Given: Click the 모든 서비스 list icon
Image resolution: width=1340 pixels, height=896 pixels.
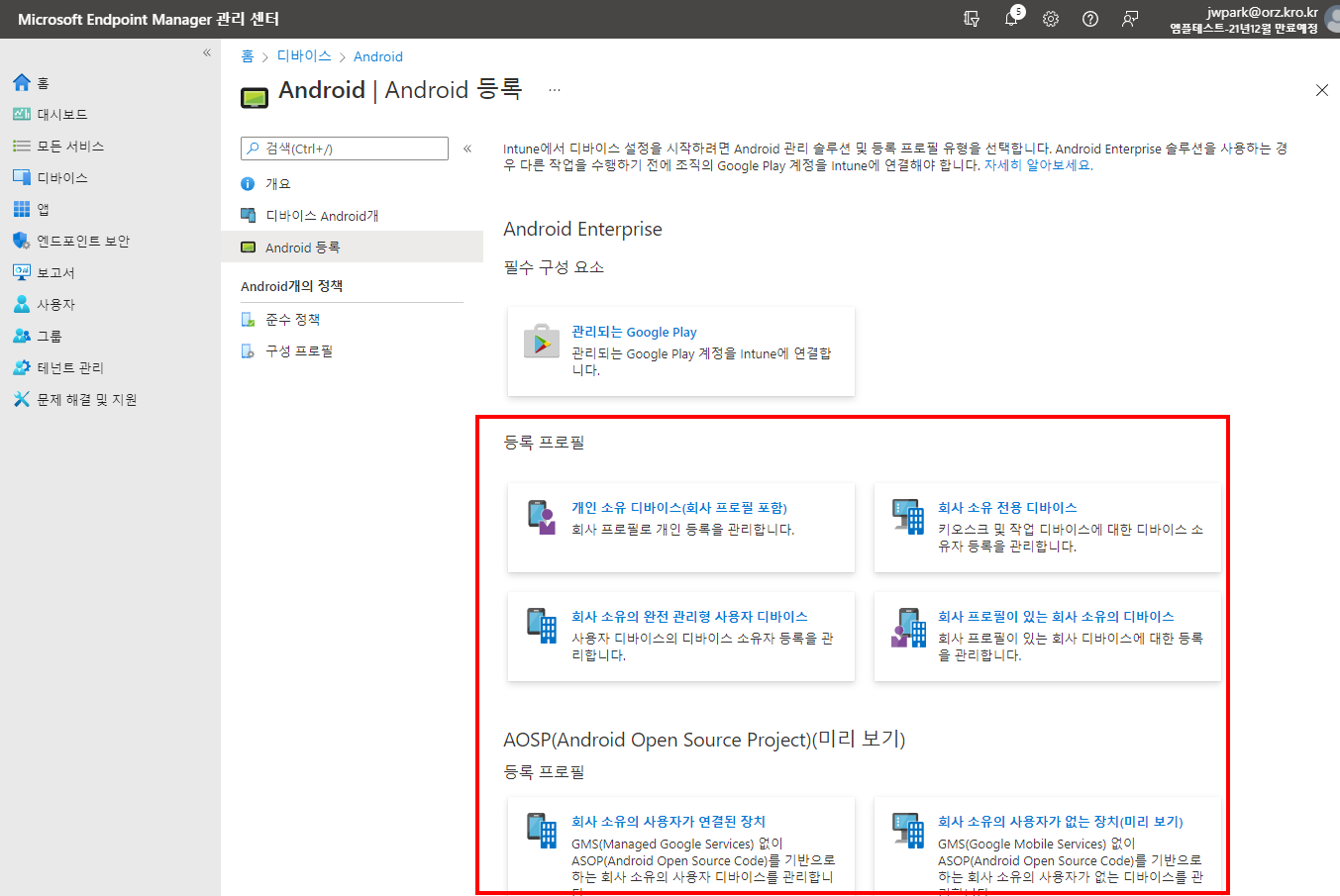Looking at the screenshot, I should pyautogui.click(x=22, y=146).
